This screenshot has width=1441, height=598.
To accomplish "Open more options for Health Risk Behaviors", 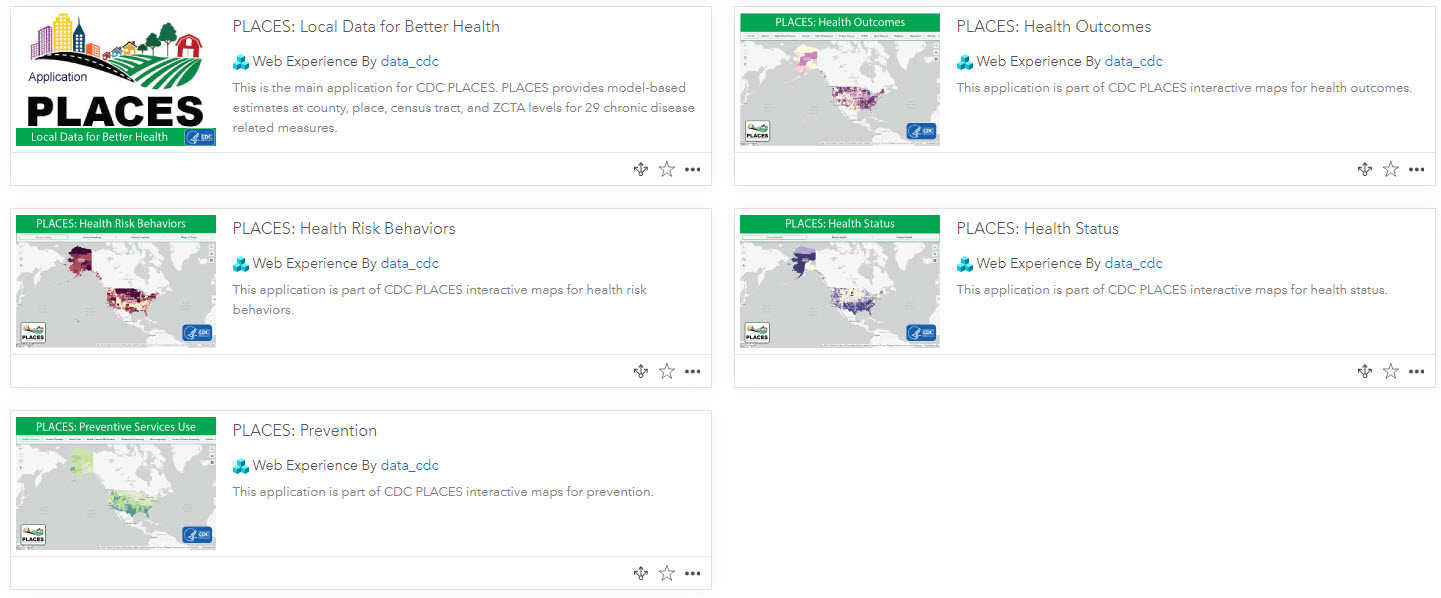I will (x=693, y=371).
